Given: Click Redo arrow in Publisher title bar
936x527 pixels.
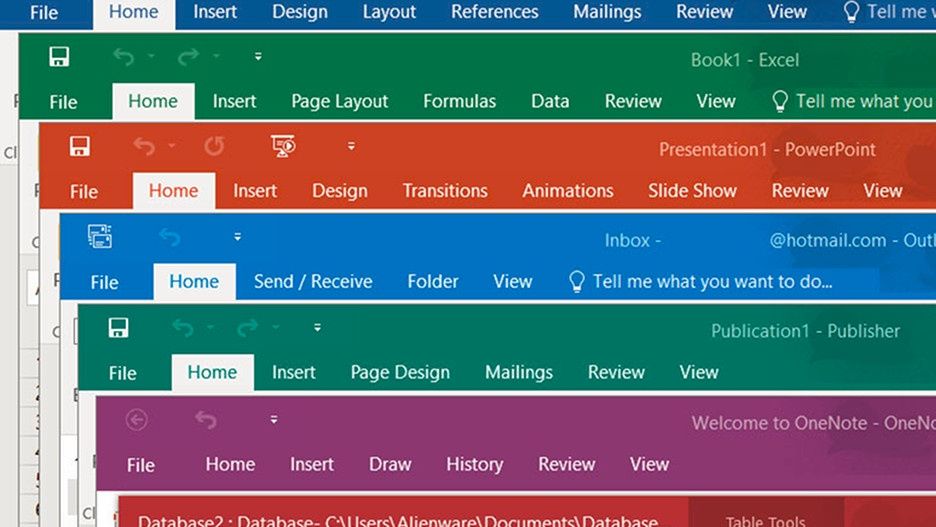Looking at the screenshot, I should [247, 328].
